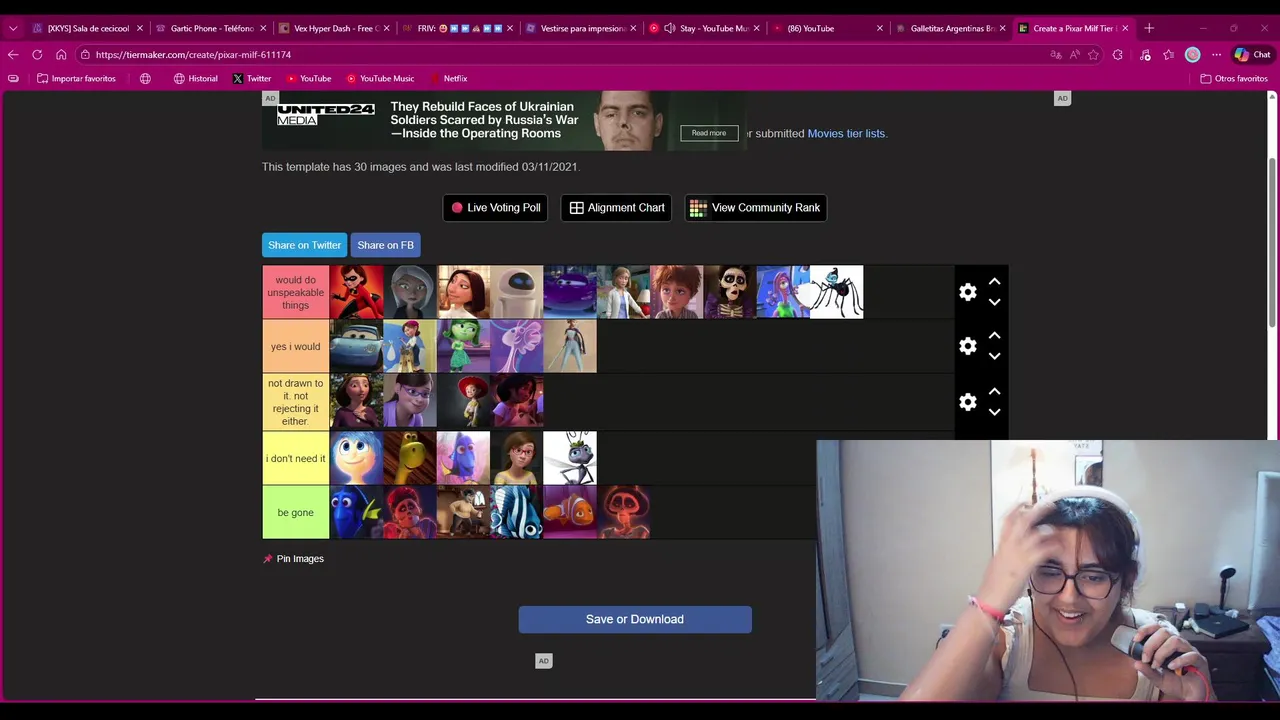Move 'not drawn to it' row down
This screenshot has width=1280, height=720.
pyautogui.click(x=994, y=412)
